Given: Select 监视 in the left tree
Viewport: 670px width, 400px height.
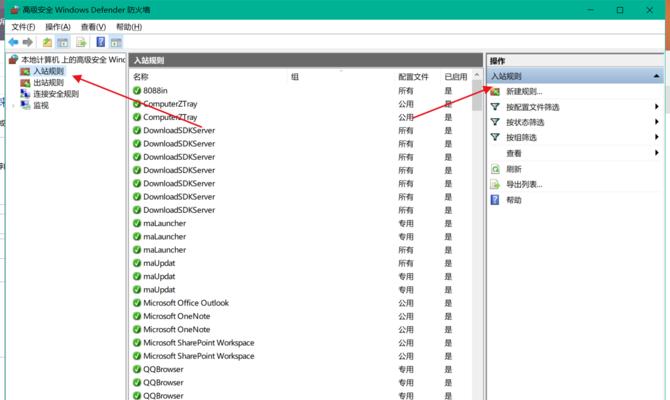Looking at the screenshot, I should [41, 105].
